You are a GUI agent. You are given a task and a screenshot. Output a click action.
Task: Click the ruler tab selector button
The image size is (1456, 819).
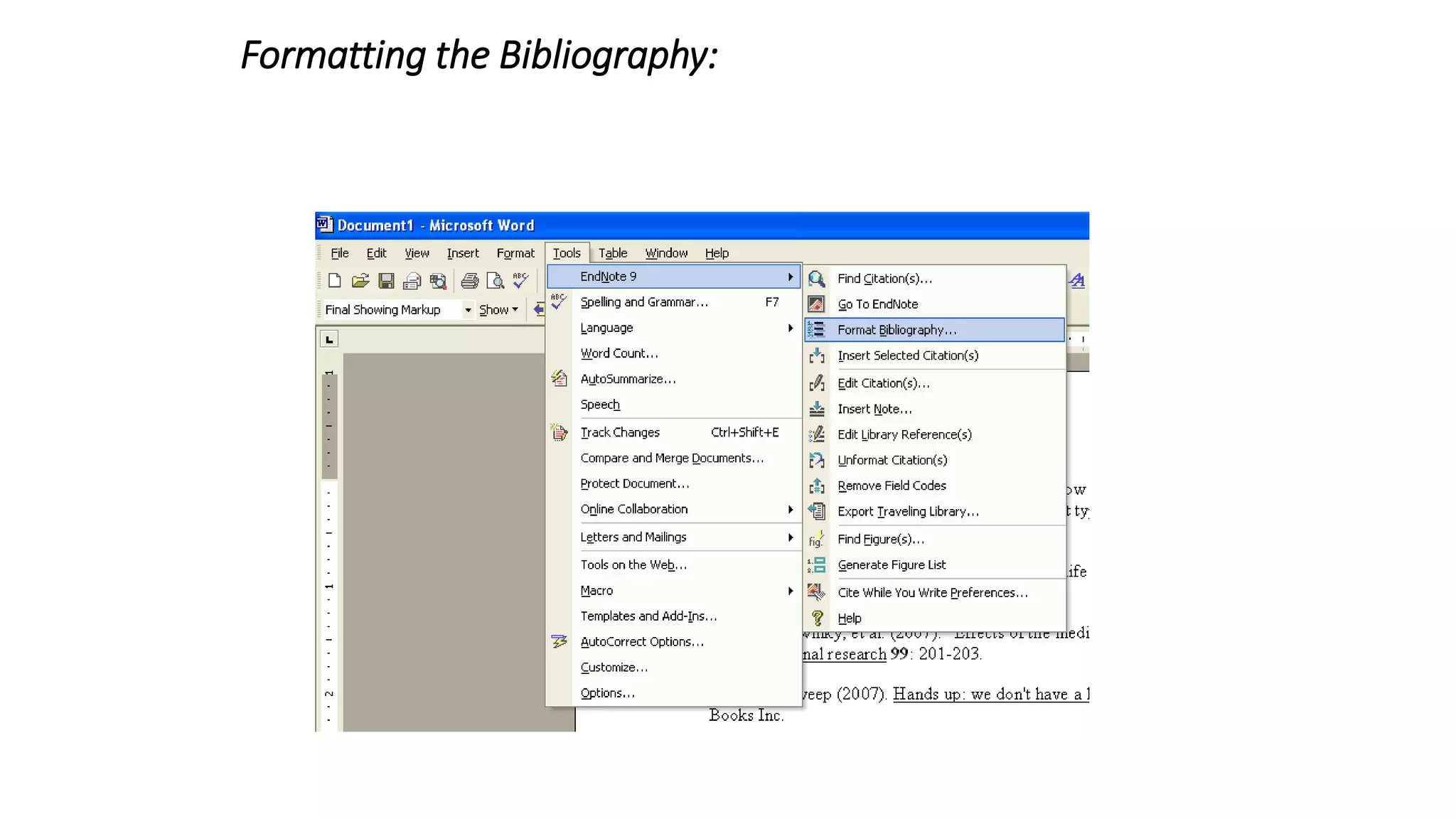click(329, 339)
